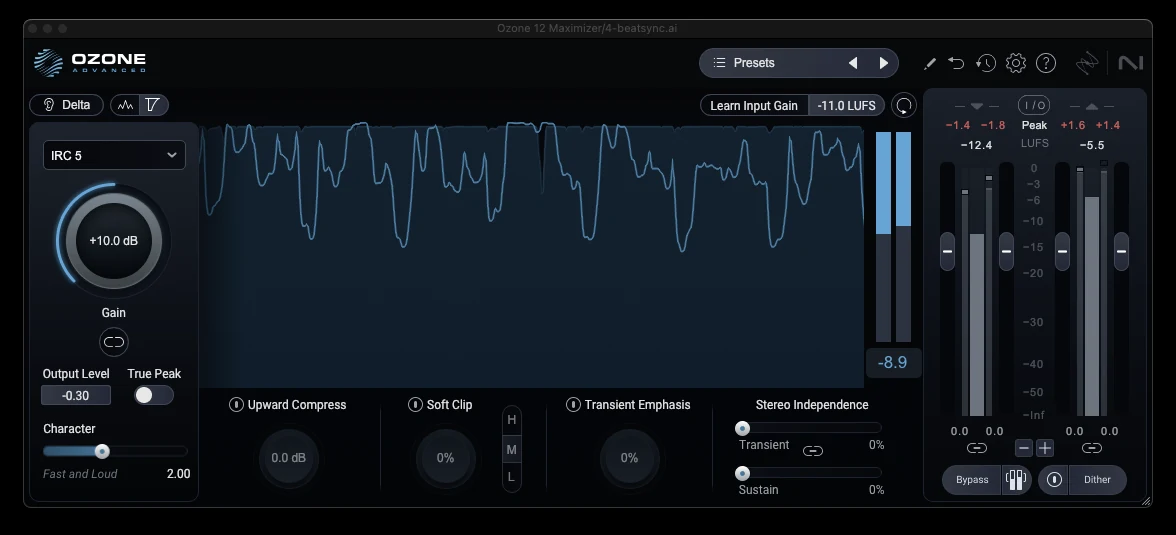The width and height of the screenshot is (1176, 535).
Task: Click the output level -5.5 readout
Action: click(1092, 145)
